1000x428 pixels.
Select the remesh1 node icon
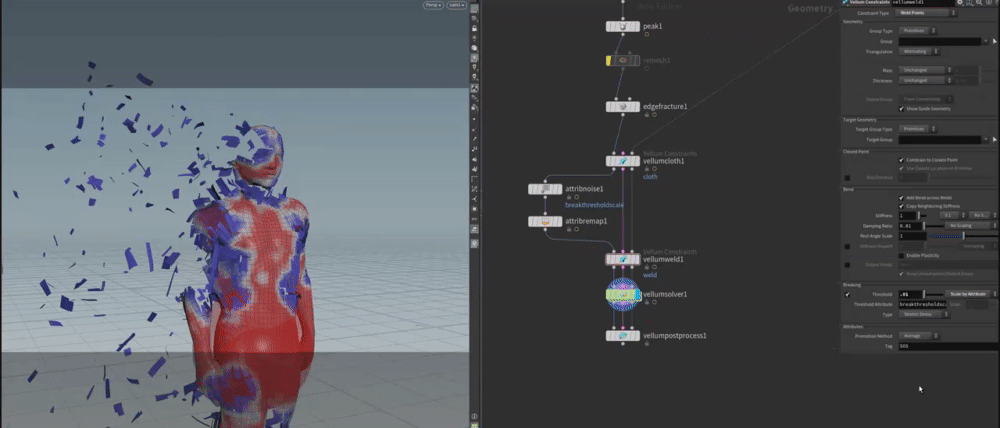click(x=624, y=60)
